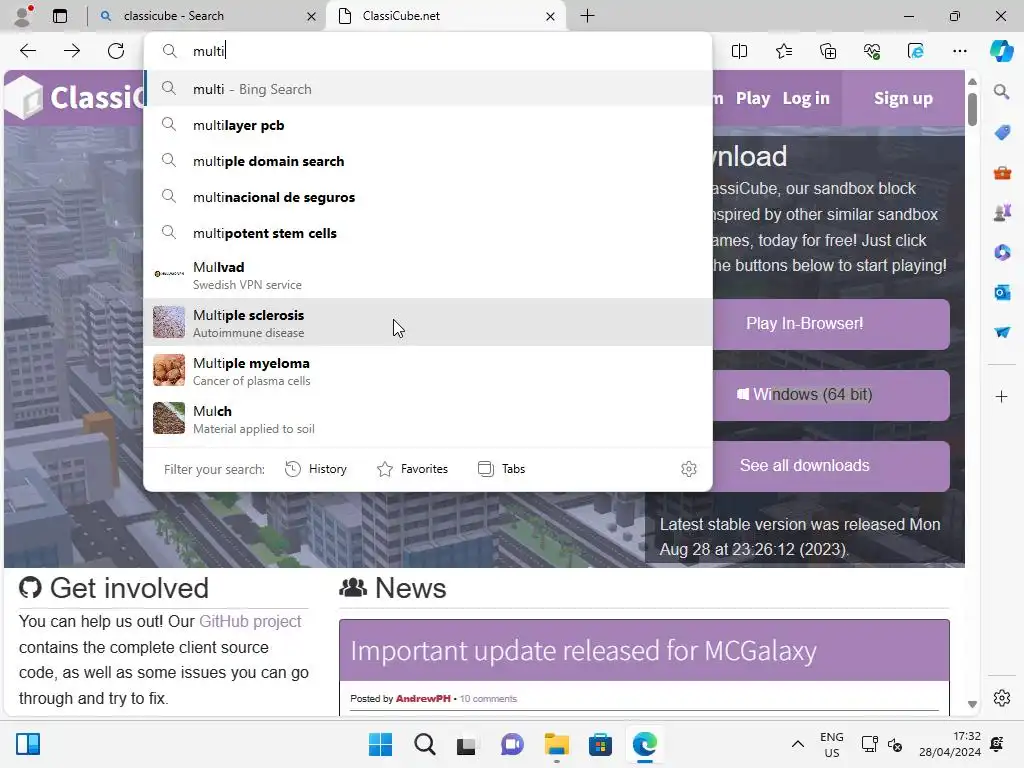Filter search by Tabs

click(502, 469)
